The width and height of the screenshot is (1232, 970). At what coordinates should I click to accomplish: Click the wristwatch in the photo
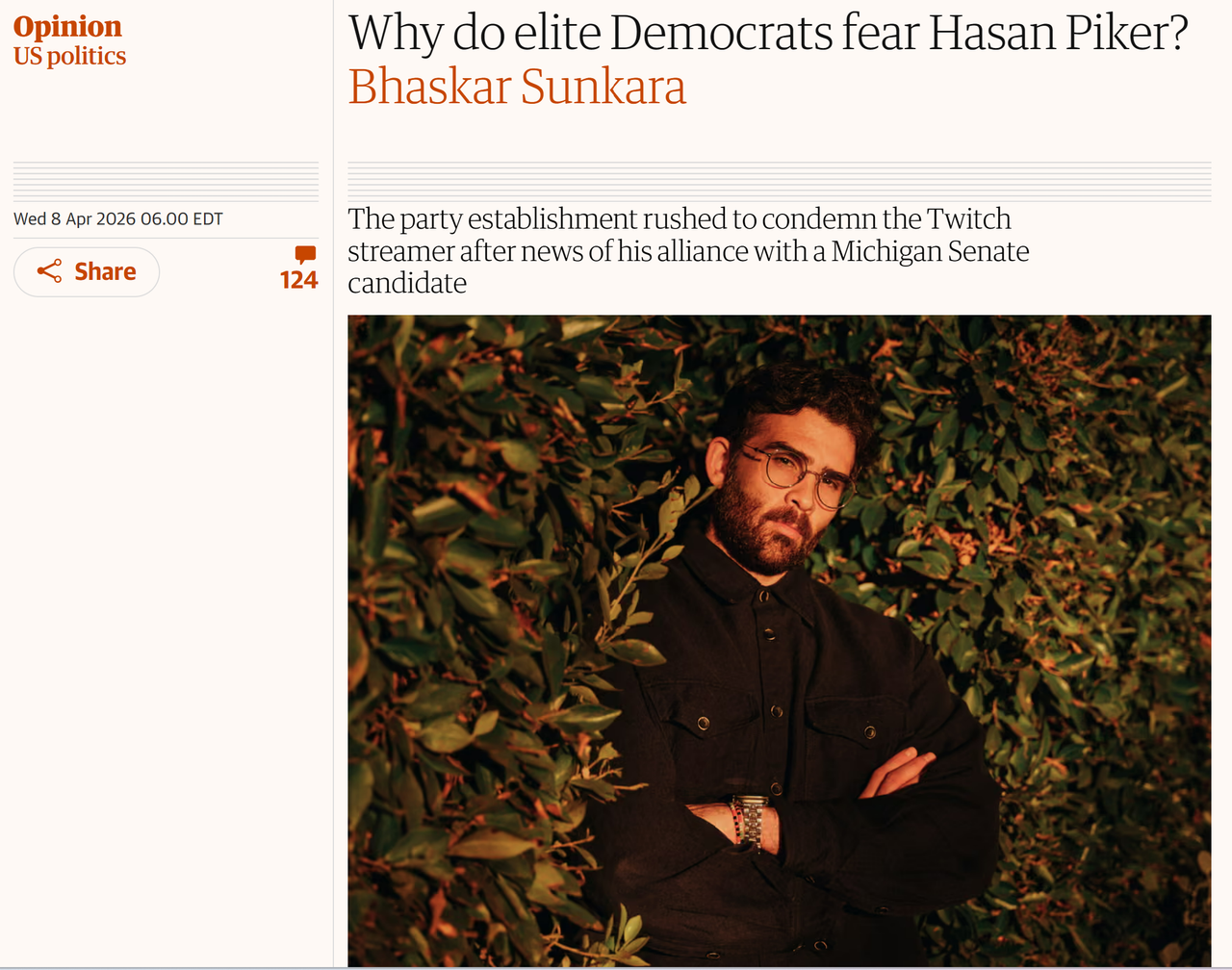point(750,822)
